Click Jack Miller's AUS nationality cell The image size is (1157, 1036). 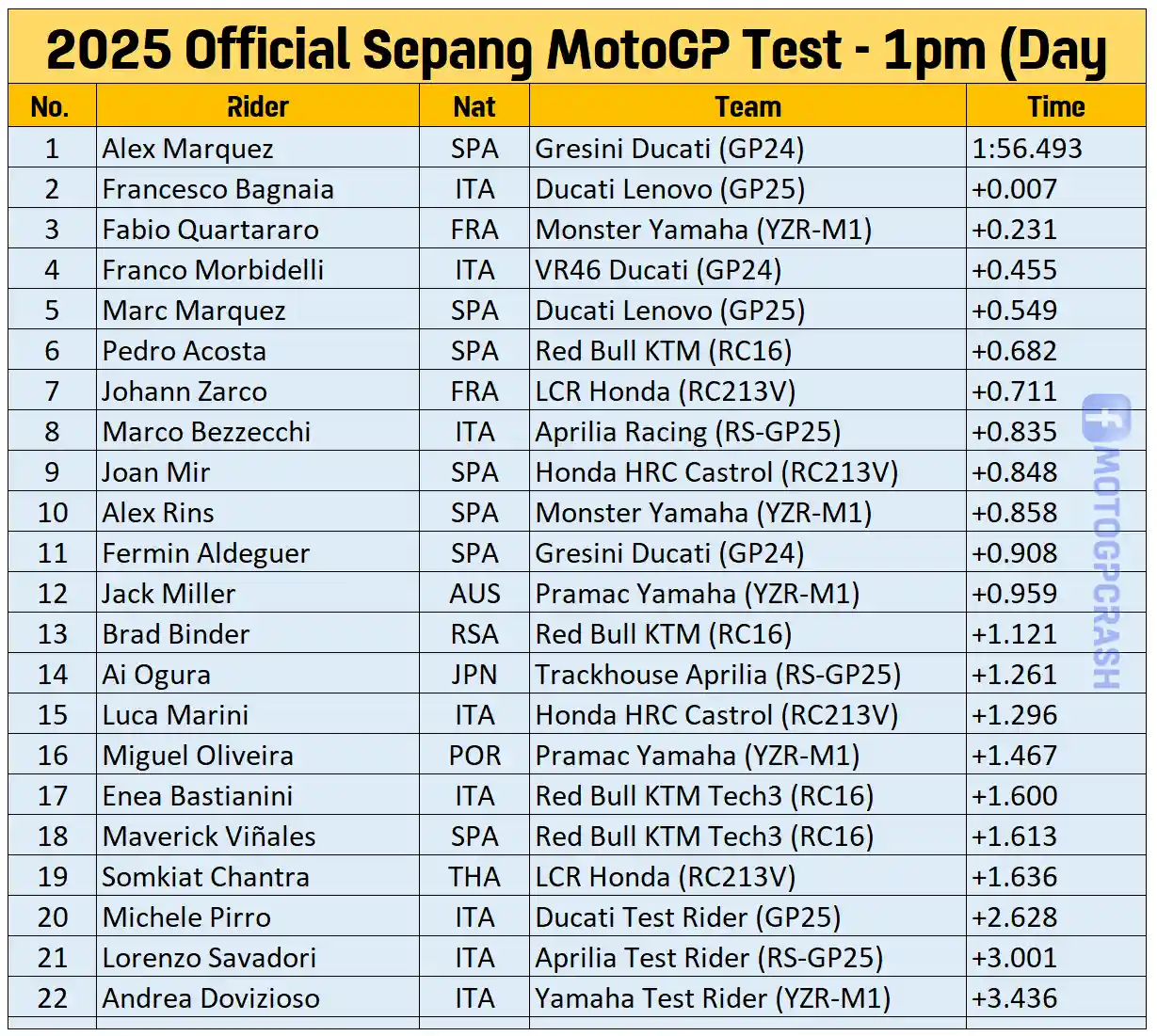coord(474,594)
